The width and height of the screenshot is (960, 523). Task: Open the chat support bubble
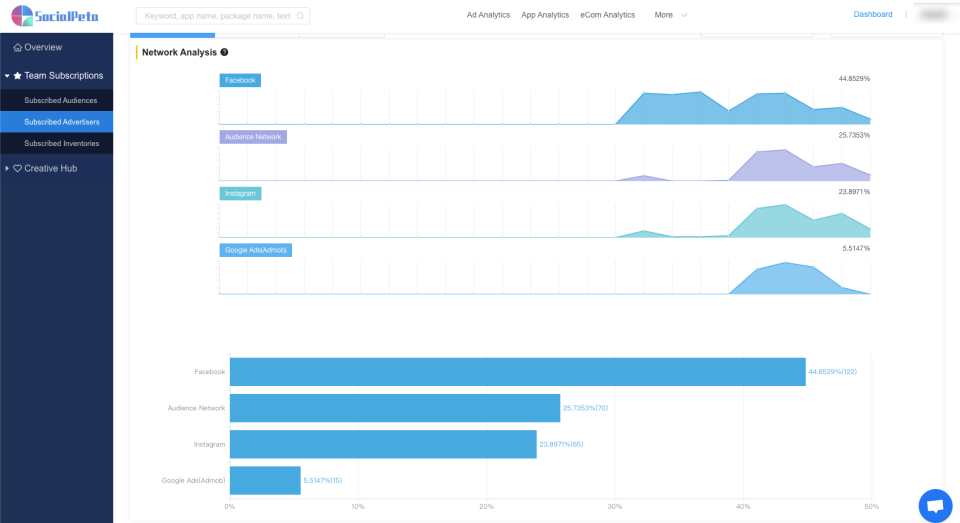pos(935,505)
